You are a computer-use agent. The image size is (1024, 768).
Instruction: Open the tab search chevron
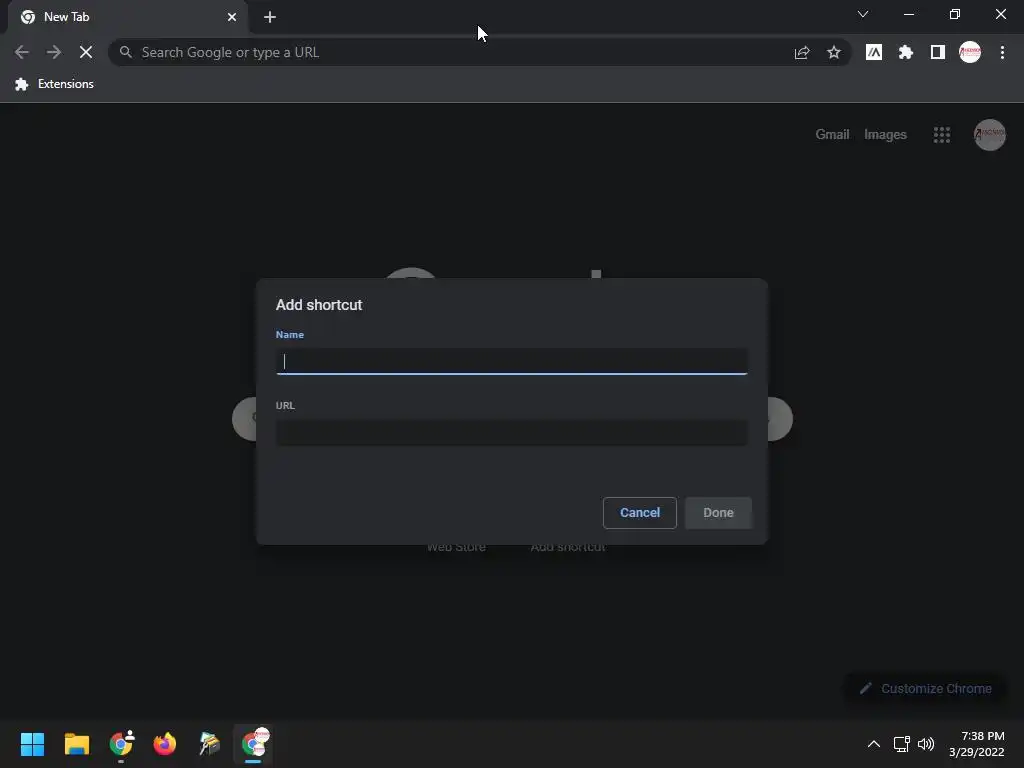(863, 14)
